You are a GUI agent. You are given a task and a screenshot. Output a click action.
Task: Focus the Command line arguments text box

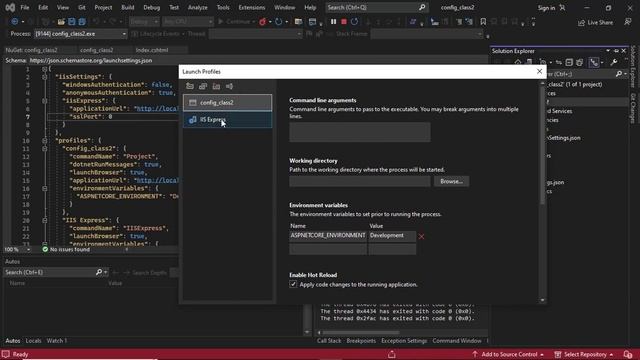pos(360,132)
